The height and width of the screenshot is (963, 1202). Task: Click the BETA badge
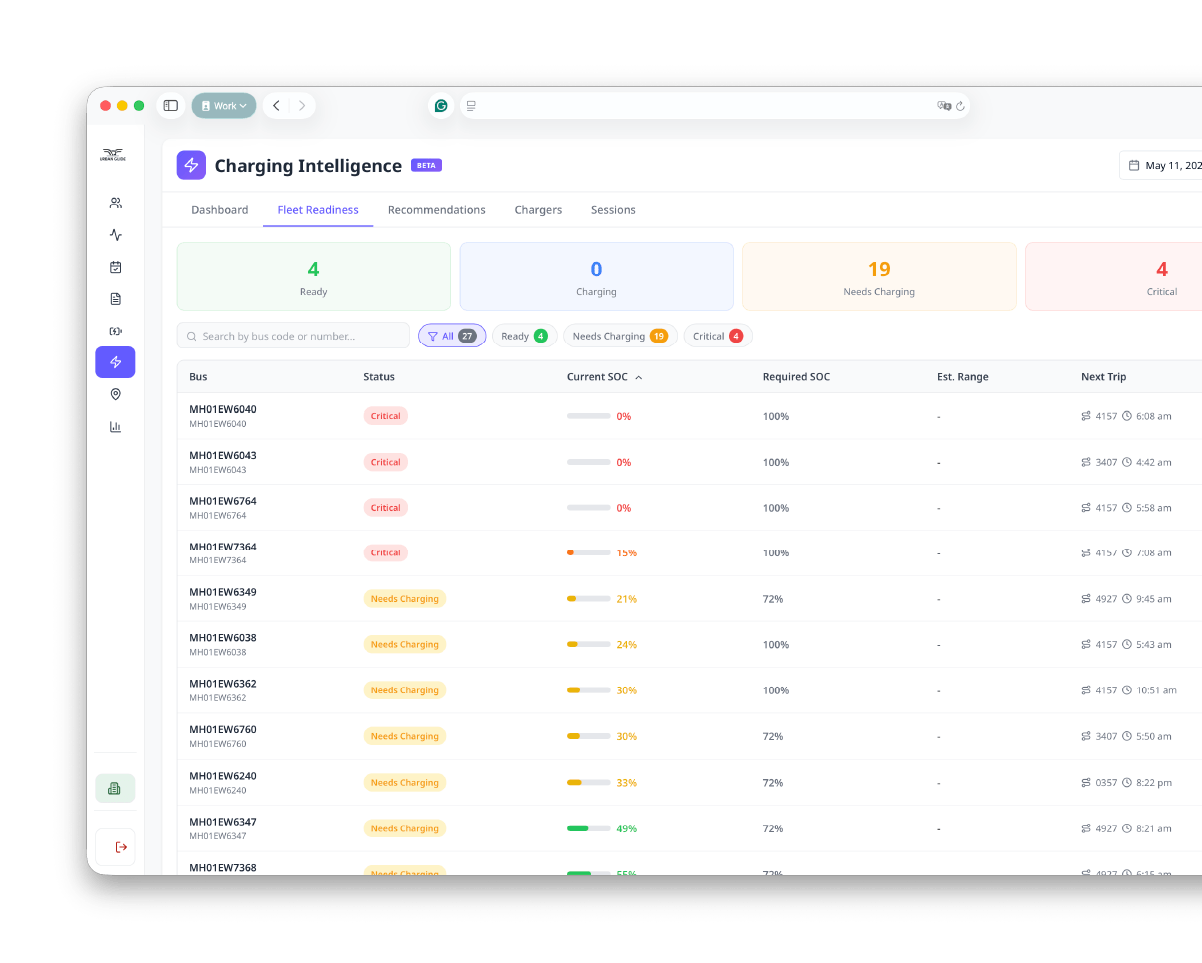click(426, 166)
